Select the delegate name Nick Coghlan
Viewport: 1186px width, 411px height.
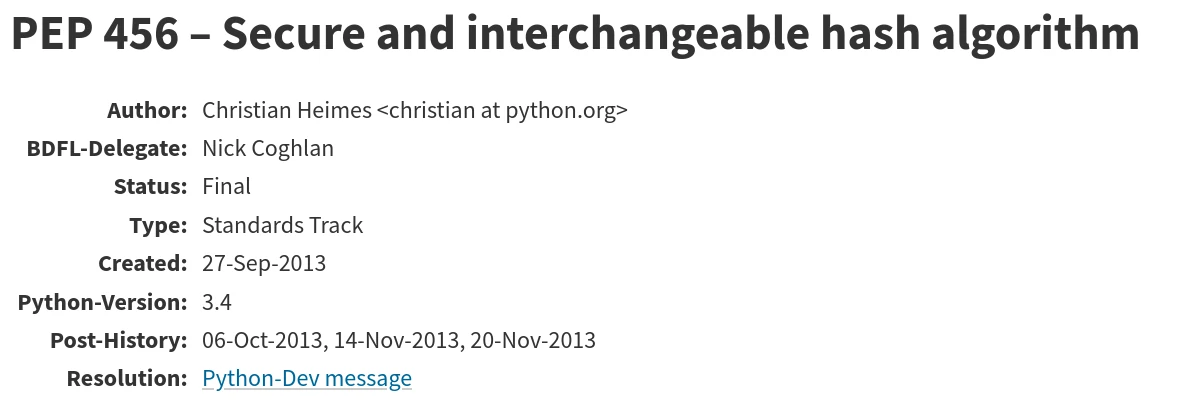(268, 148)
